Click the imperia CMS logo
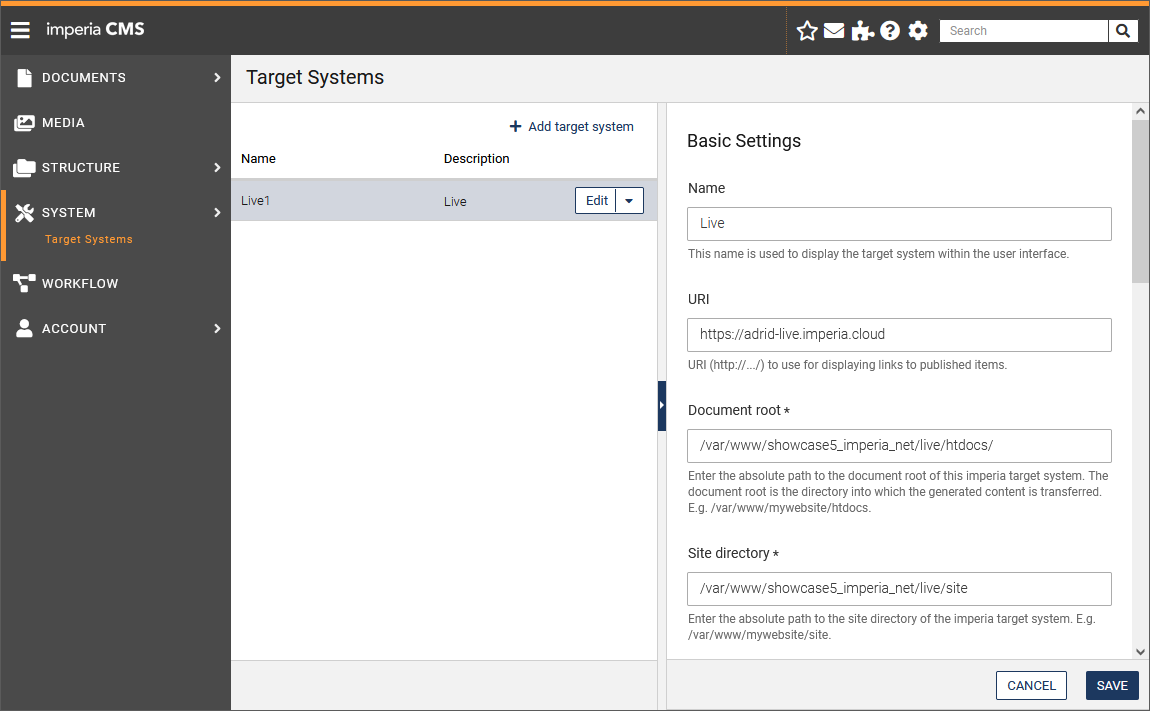The height and width of the screenshot is (711, 1150). (x=95, y=29)
